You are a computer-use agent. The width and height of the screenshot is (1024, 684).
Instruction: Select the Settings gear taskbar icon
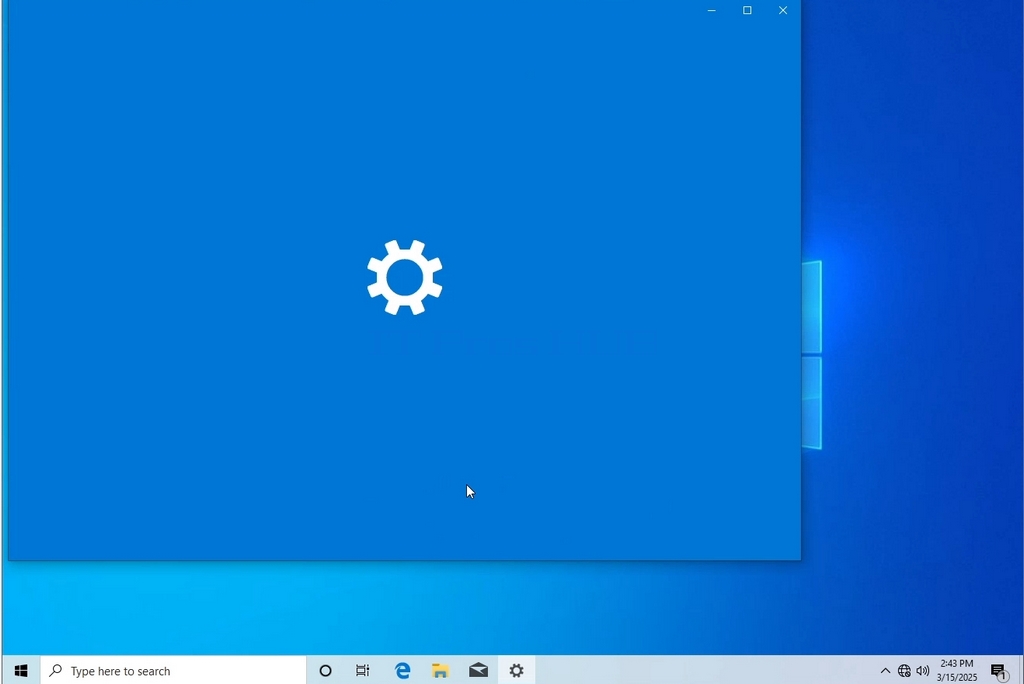tap(517, 670)
